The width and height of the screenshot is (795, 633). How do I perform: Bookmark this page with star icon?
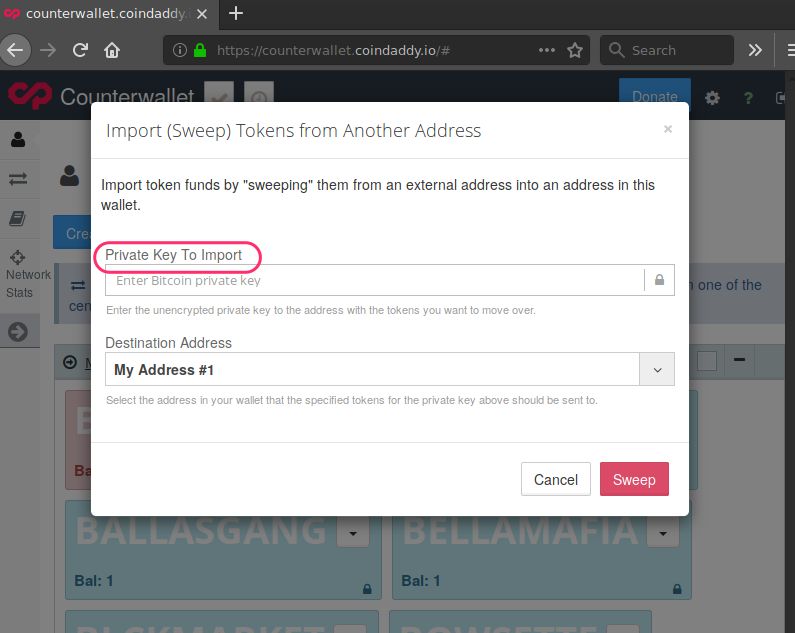pyautogui.click(x=575, y=50)
